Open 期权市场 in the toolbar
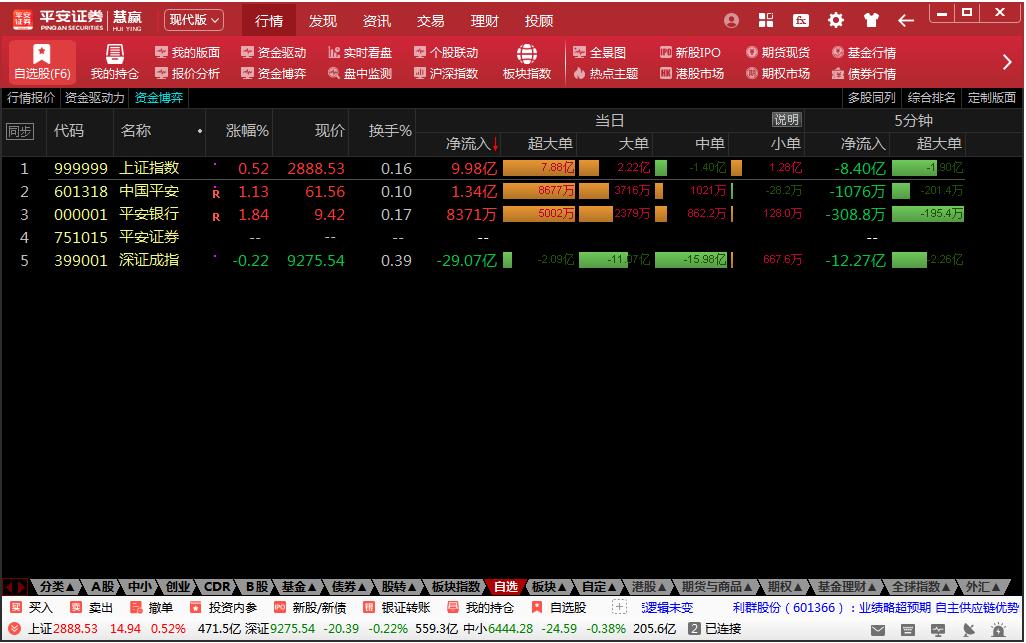The width and height of the screenshot is (1026, 643). tap(778, 73)
